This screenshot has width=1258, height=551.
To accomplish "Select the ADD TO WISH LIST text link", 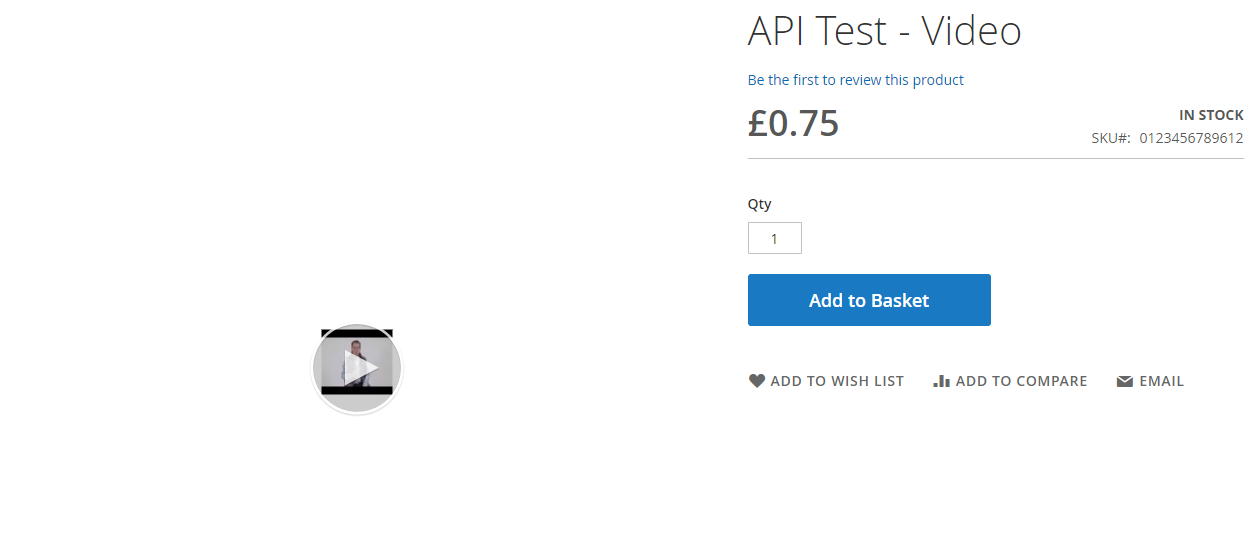I will point(837,381).
